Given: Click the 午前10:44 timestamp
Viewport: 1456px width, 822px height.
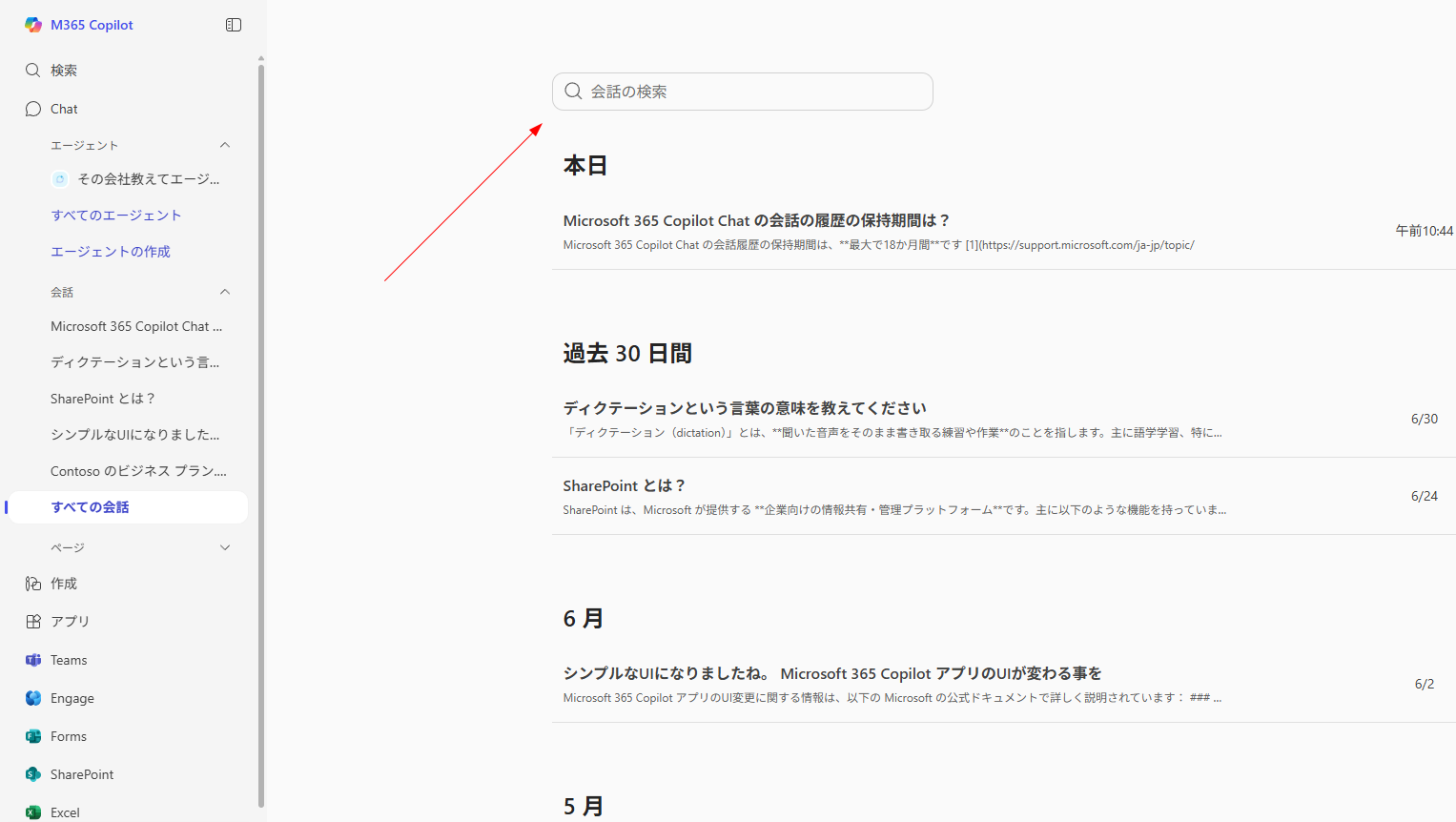Looking at the screenshot, I should click(1425, 231).
